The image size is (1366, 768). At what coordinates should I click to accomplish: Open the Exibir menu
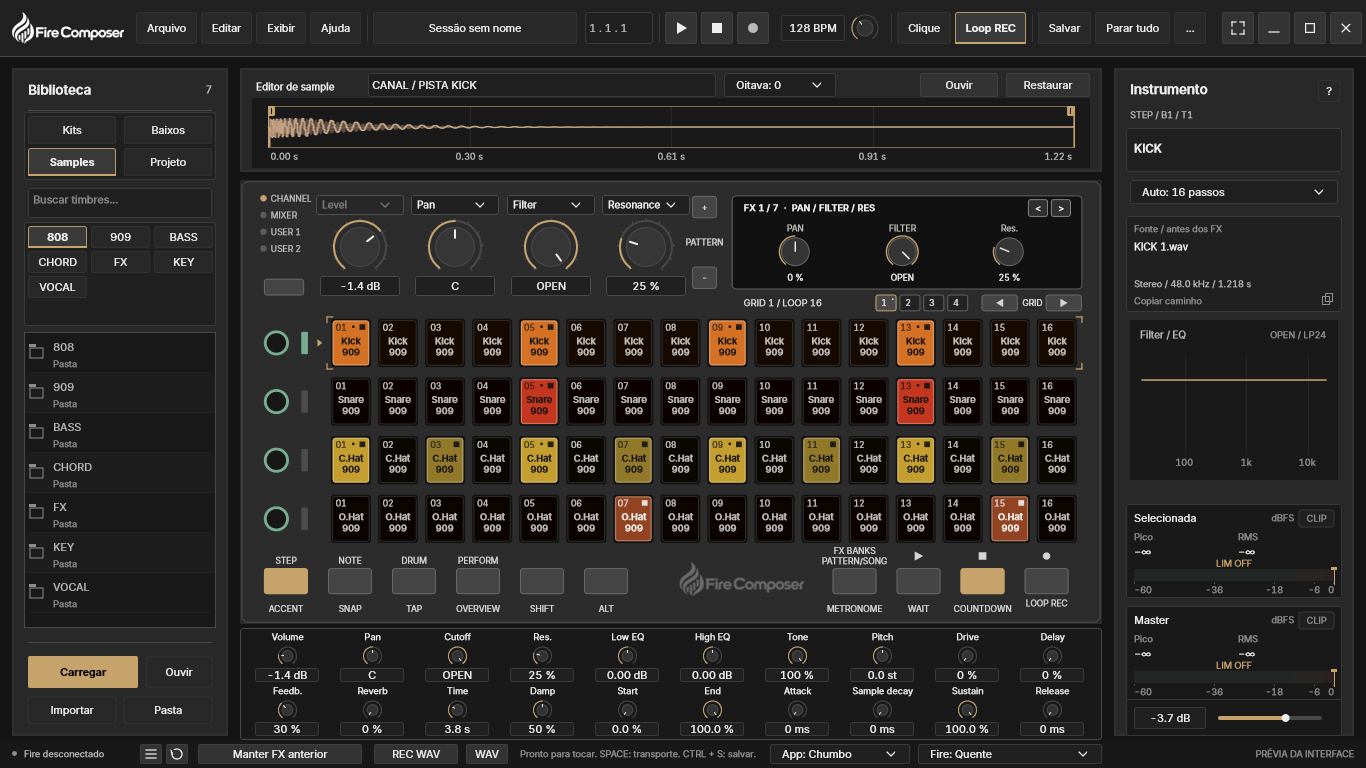281,28
